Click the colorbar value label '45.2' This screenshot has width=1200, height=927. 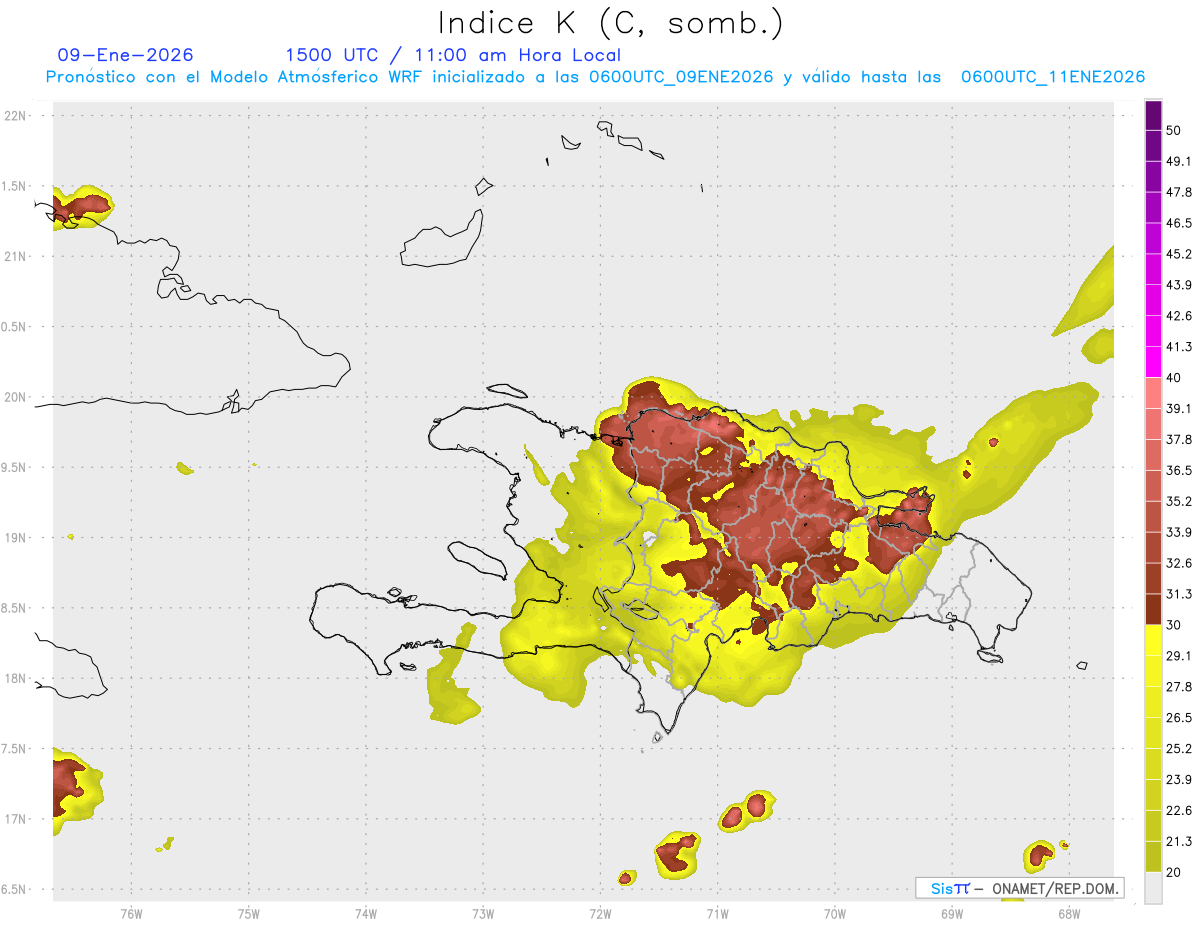pos(1178,254)
